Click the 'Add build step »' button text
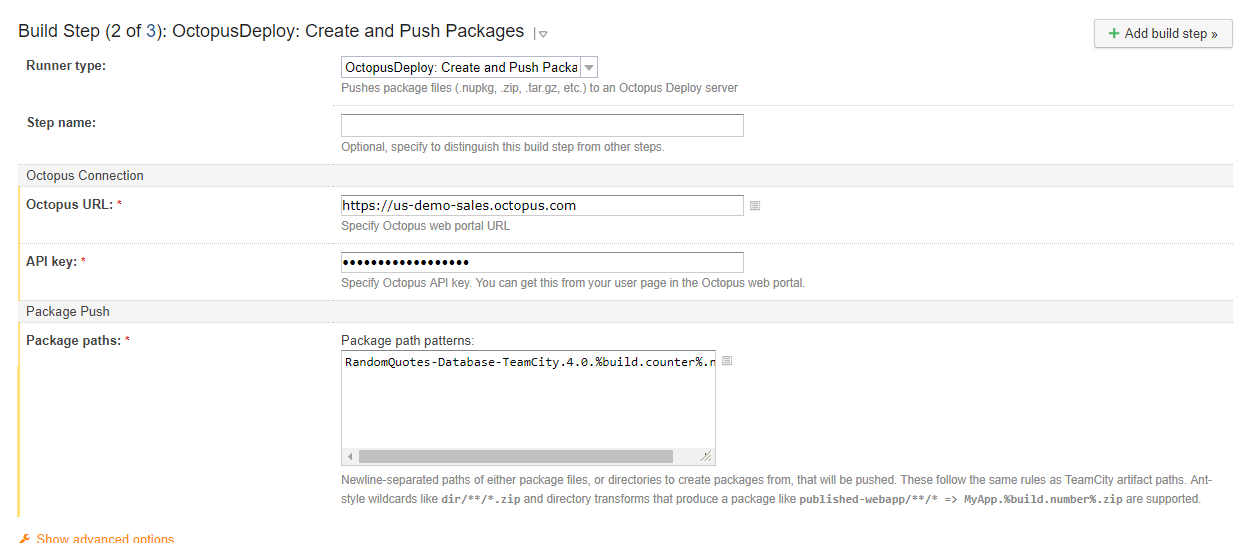This screenshot has width=1245, height=543. pos(1171,34)
